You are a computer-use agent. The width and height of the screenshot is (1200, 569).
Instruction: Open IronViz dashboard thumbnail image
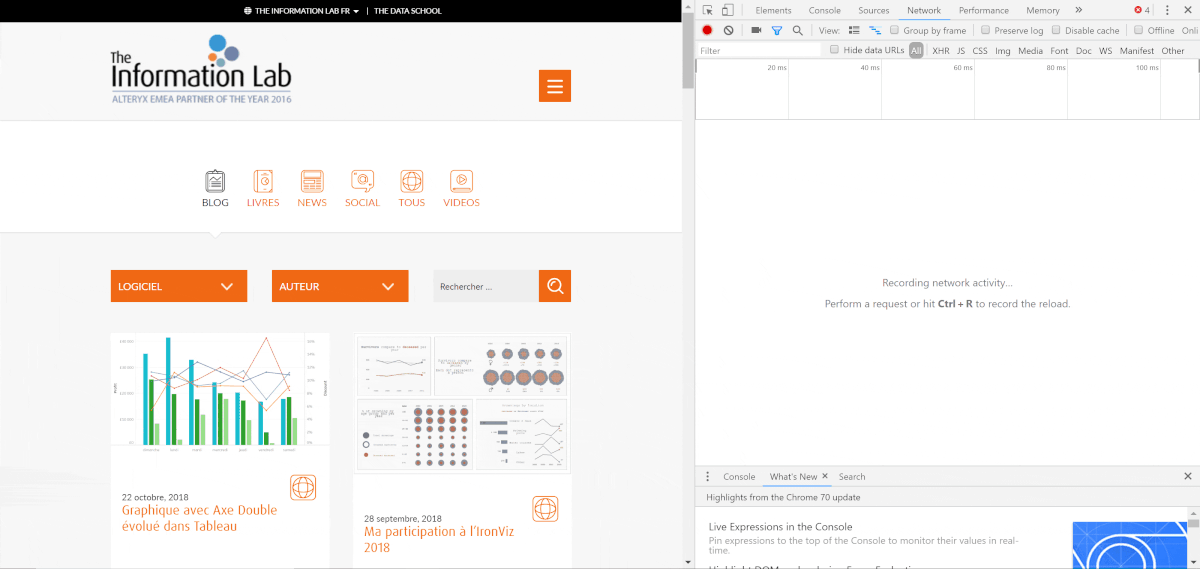[462, 403]
